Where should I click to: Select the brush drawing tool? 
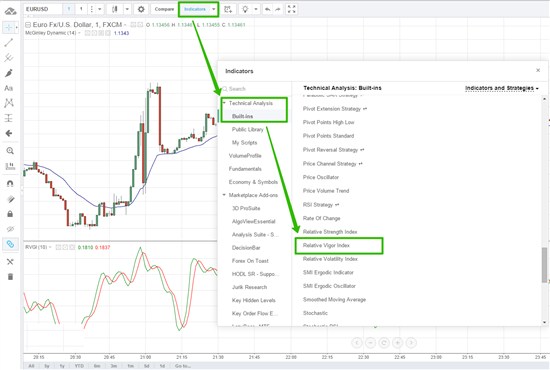pos(9,73)
